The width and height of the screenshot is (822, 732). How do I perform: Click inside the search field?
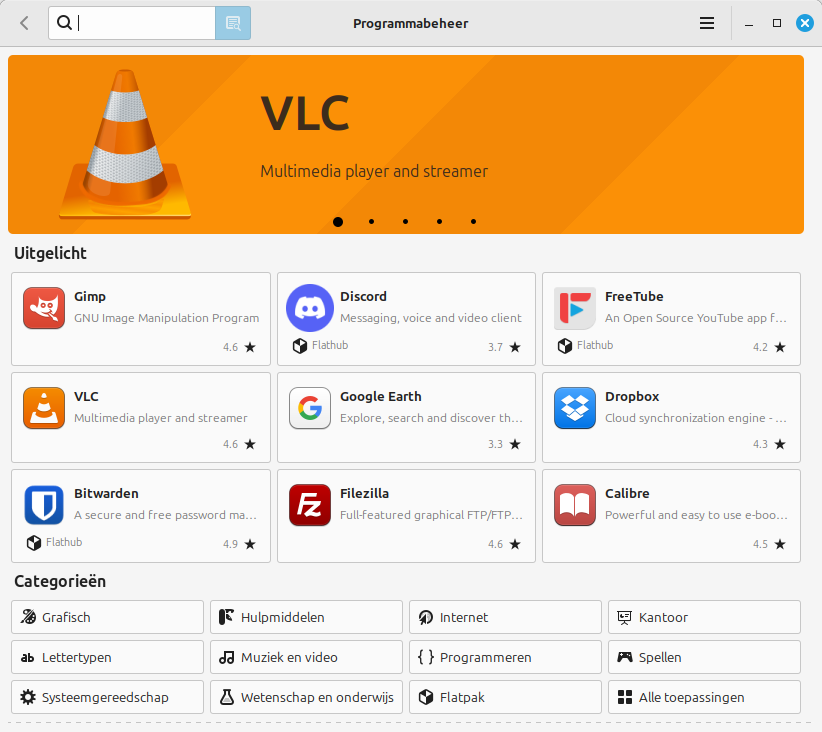[x=145, y=23]
